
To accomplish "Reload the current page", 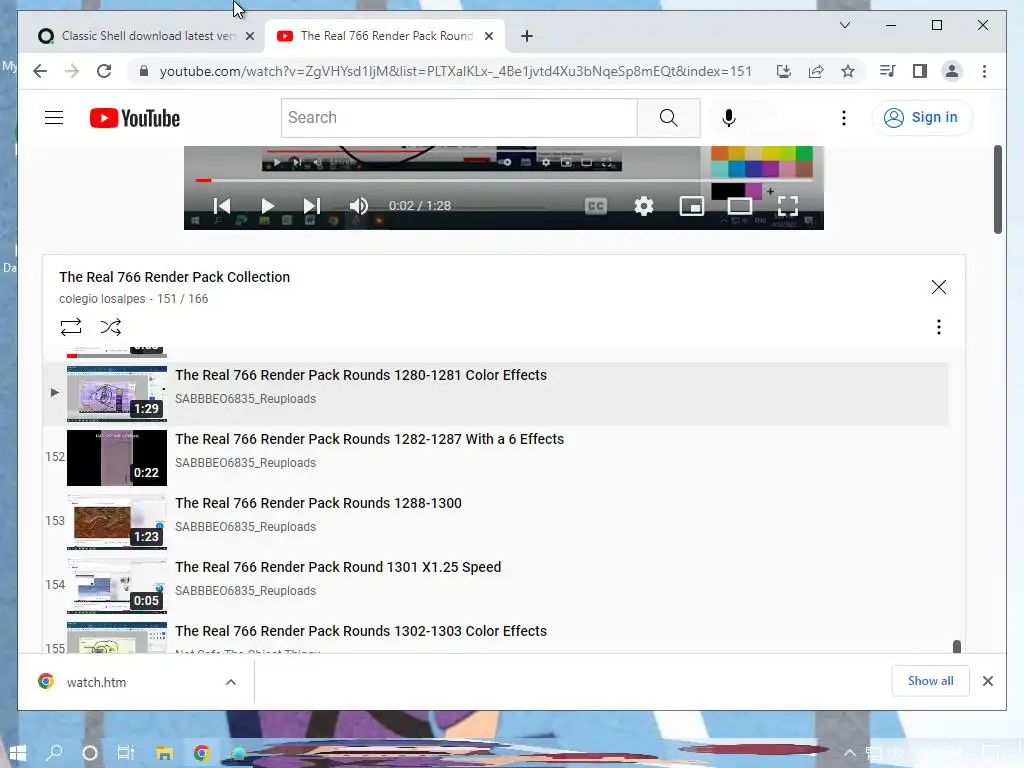I will [x=104, y=71].
